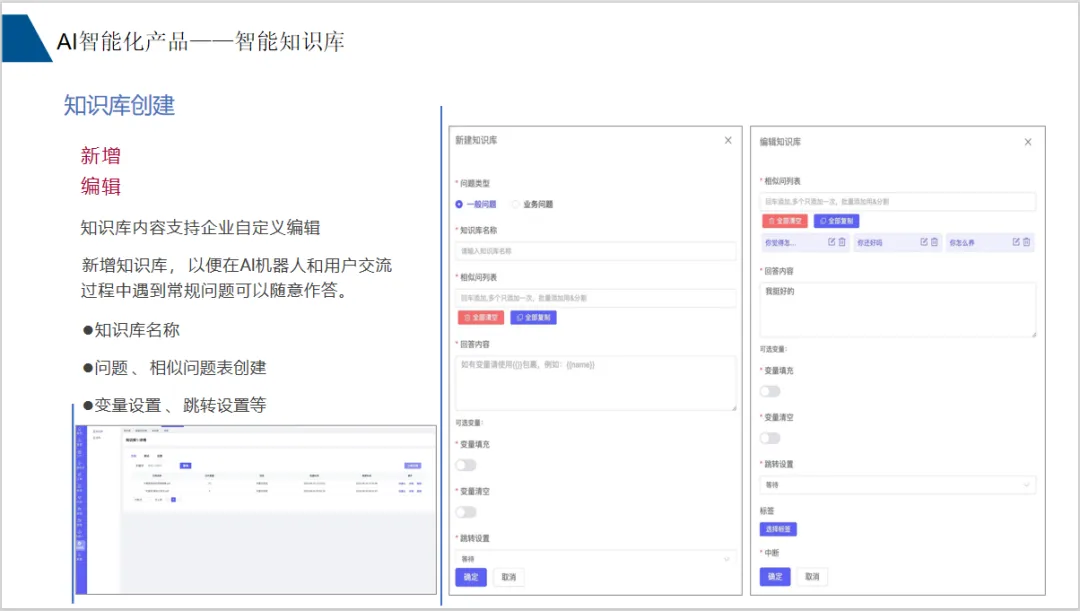Open 跳转设置 dropdown in 新建知识库 dialog

596,559
